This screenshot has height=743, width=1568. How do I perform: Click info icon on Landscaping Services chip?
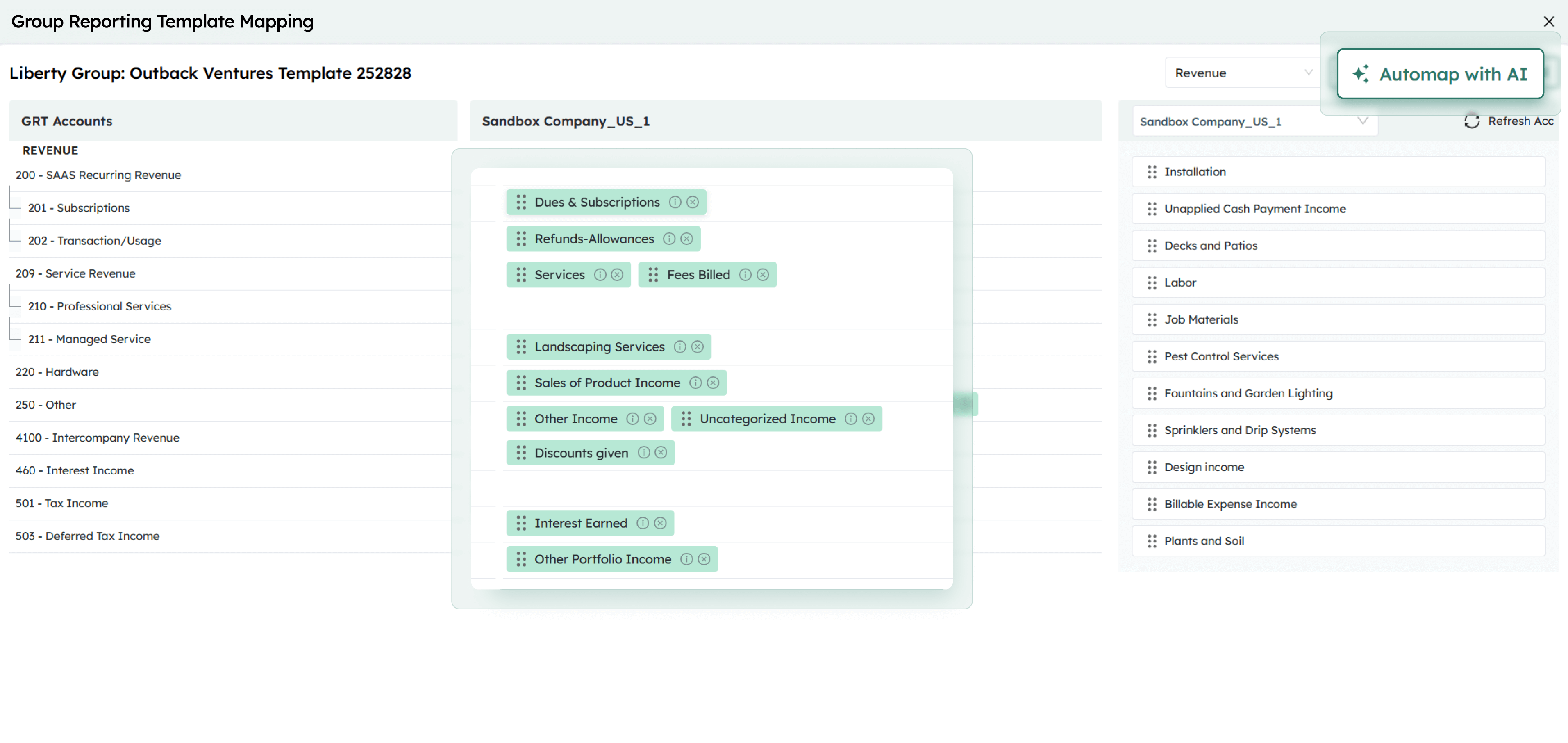point(680,346)
